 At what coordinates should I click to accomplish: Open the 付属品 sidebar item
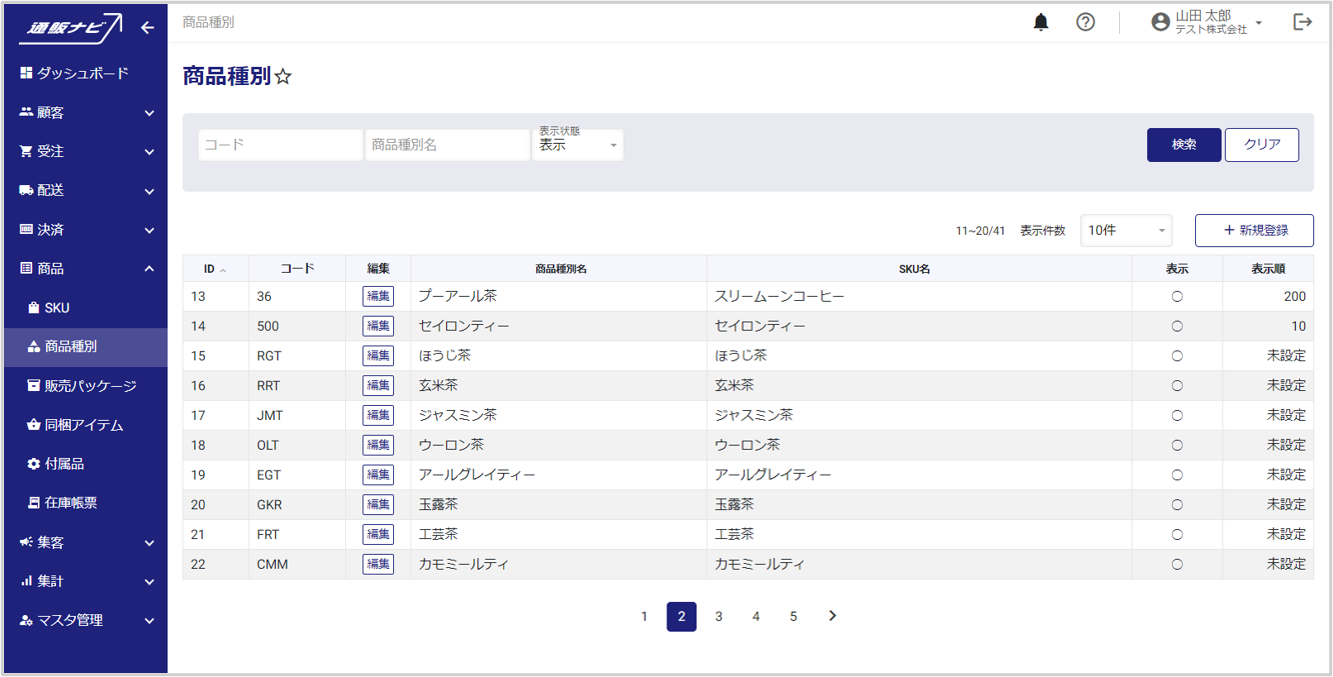63,464
